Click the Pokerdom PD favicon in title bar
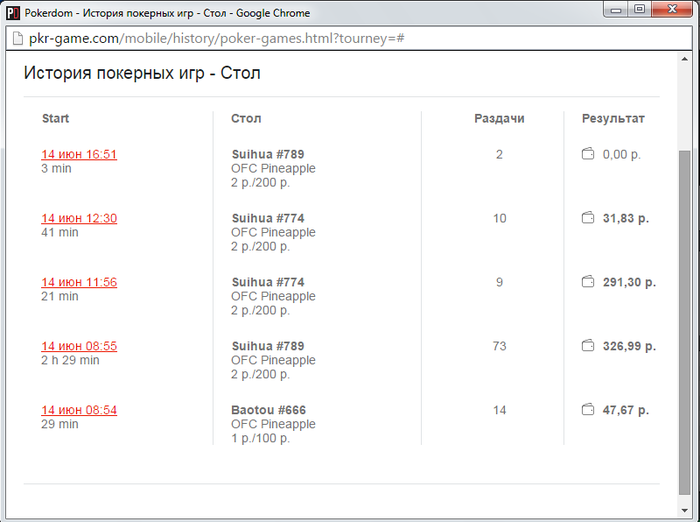 coord(13,13)
